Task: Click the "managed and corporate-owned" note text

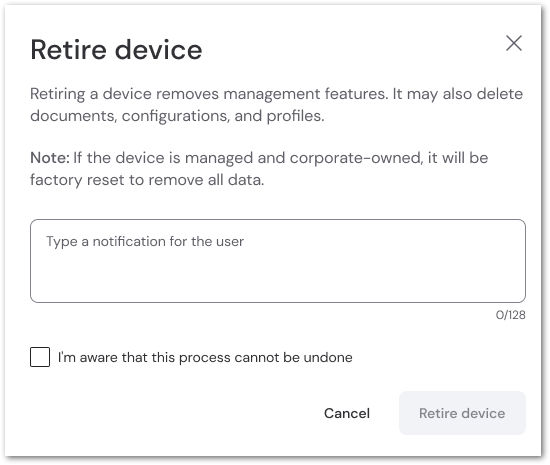Action: [x=302, y=158]
